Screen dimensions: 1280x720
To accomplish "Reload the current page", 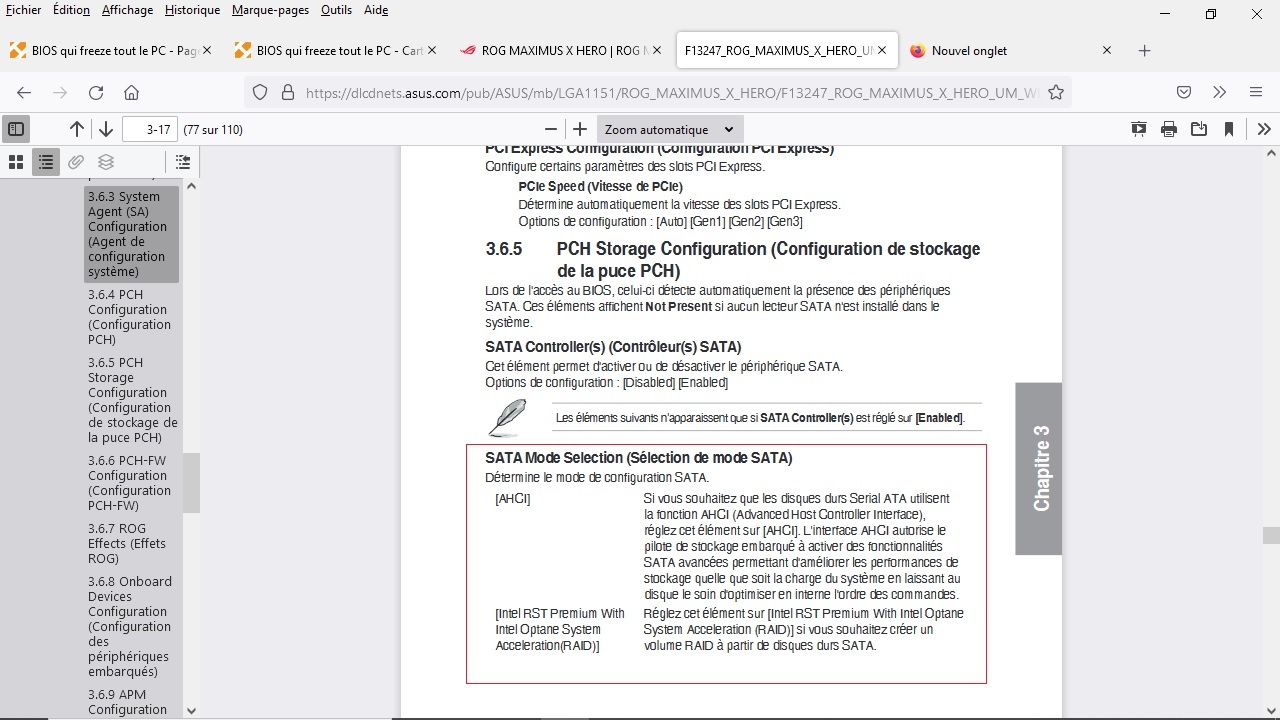I will [96, 92].
